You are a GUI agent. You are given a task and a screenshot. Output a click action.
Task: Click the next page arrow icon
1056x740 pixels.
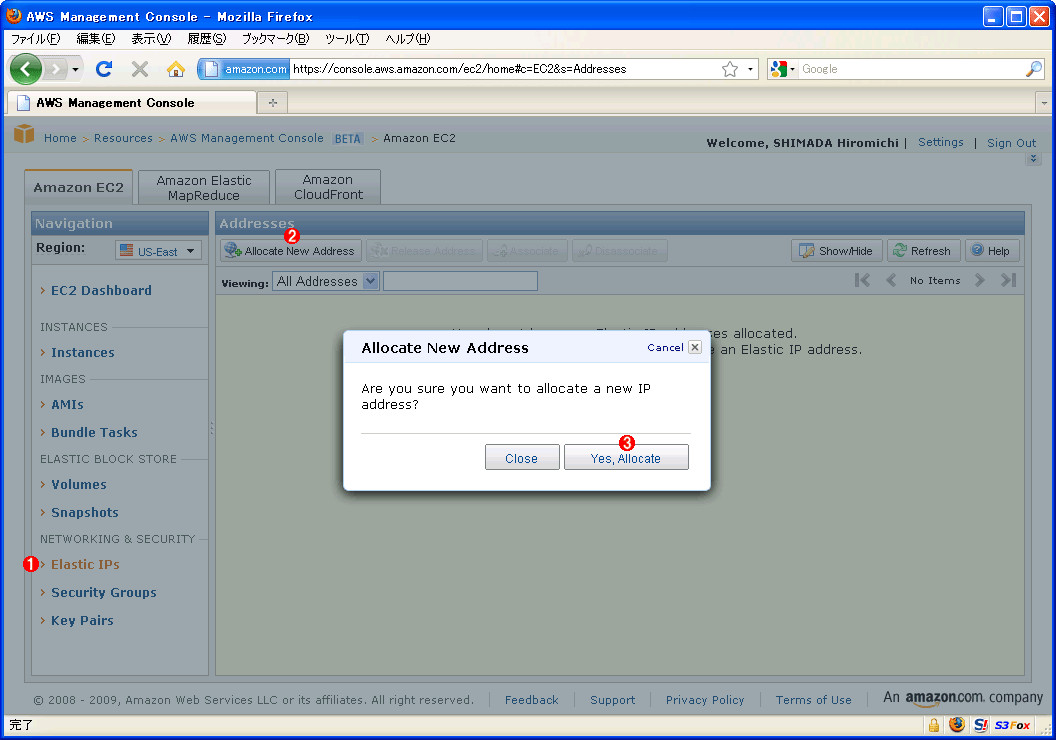point(980,280)
